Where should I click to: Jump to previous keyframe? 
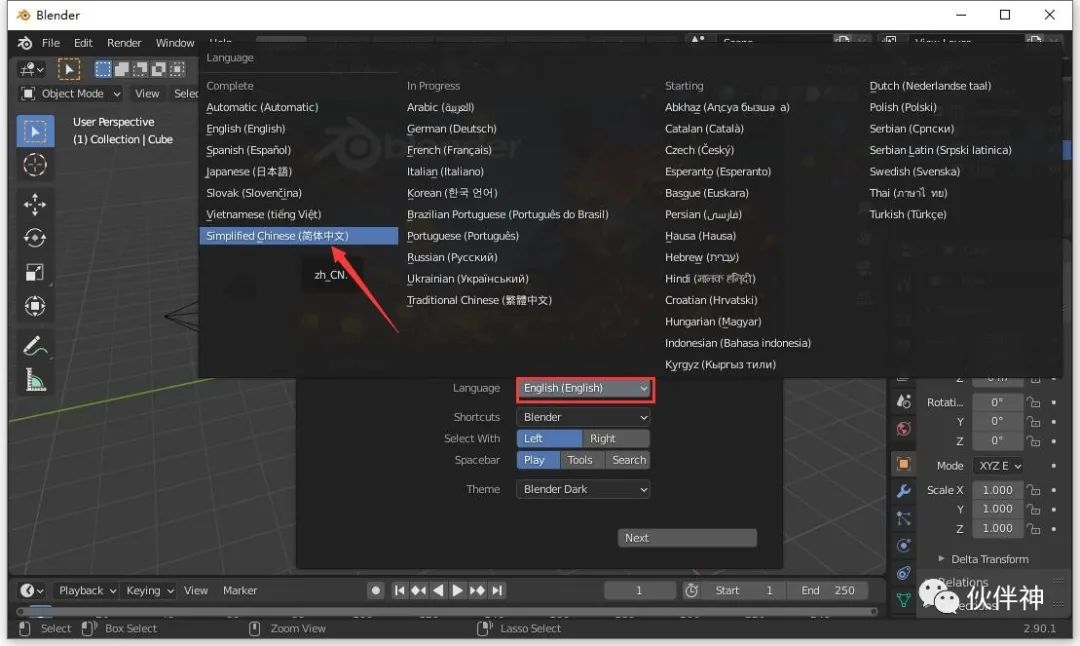click(418, 590)
